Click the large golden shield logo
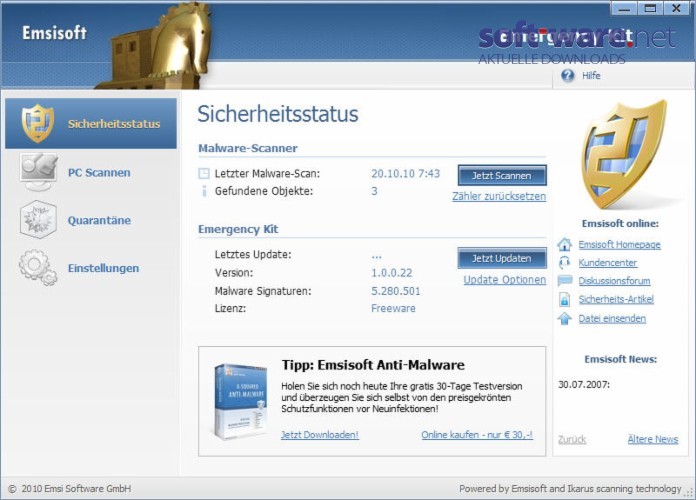Image resolution: width=696 pixels, height=500 pixels. pyautogui.click(x=625, y=155)
